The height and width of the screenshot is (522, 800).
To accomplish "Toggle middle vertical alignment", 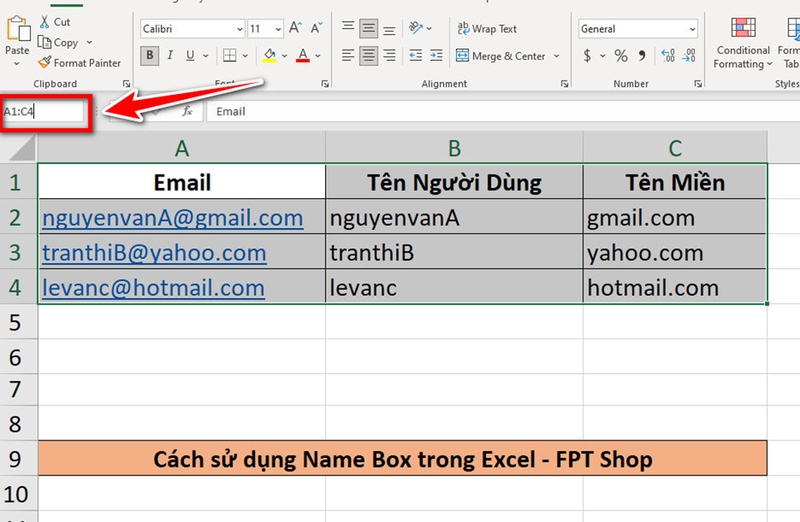I will (x=368, y=29).
